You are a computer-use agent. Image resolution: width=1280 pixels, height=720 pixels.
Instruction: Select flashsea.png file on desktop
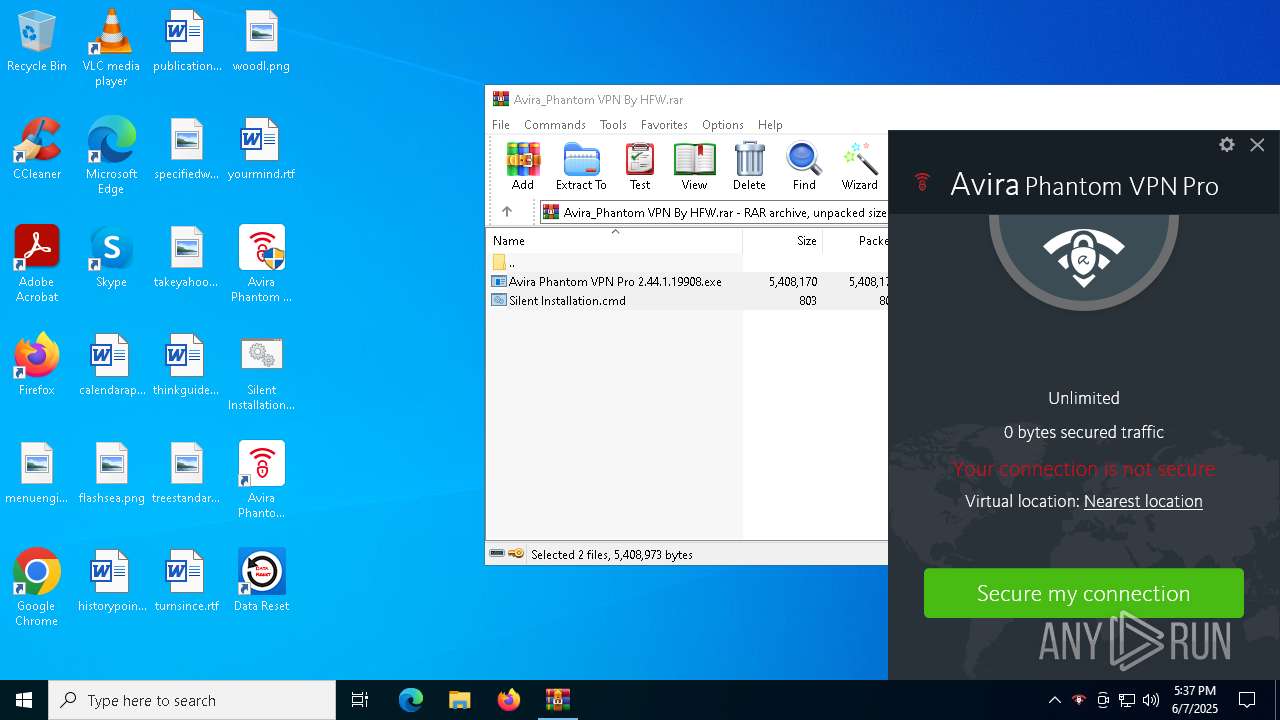[111, 473]
